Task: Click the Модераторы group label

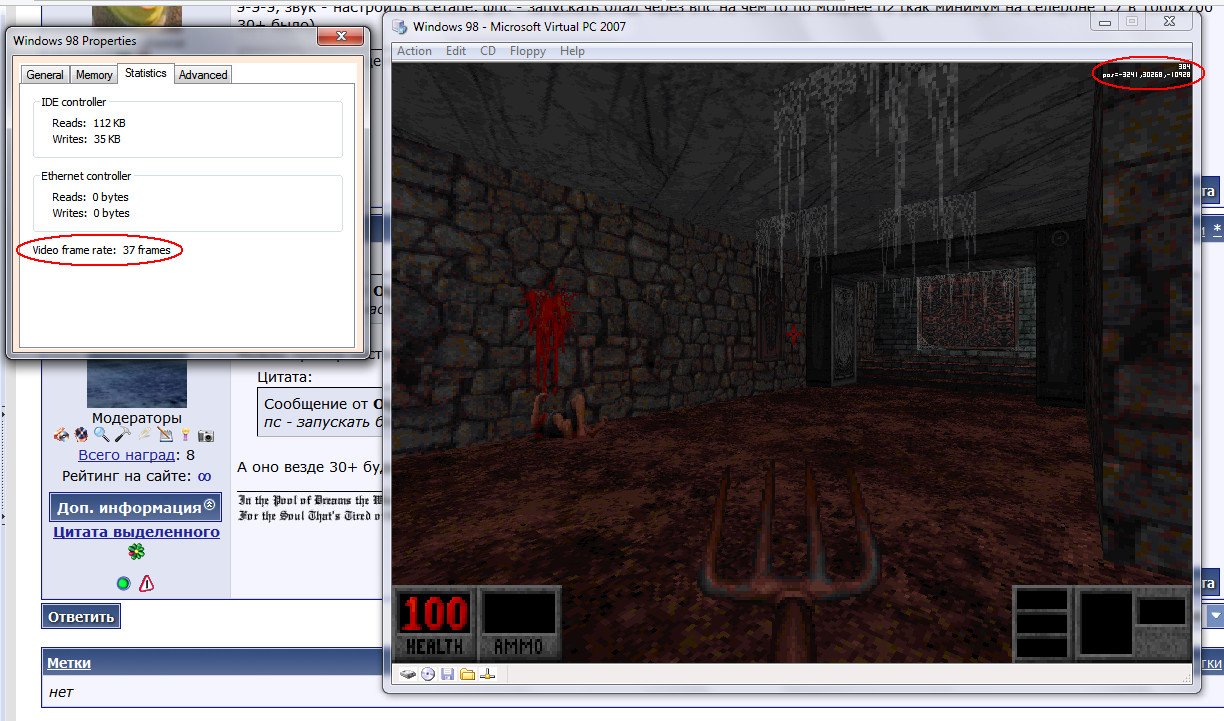Action: (137, 418)
